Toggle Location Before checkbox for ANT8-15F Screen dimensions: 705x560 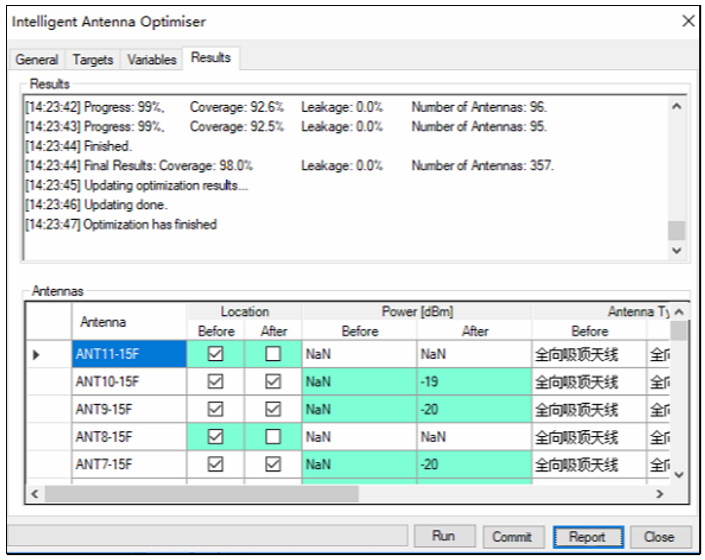[215, 436]
